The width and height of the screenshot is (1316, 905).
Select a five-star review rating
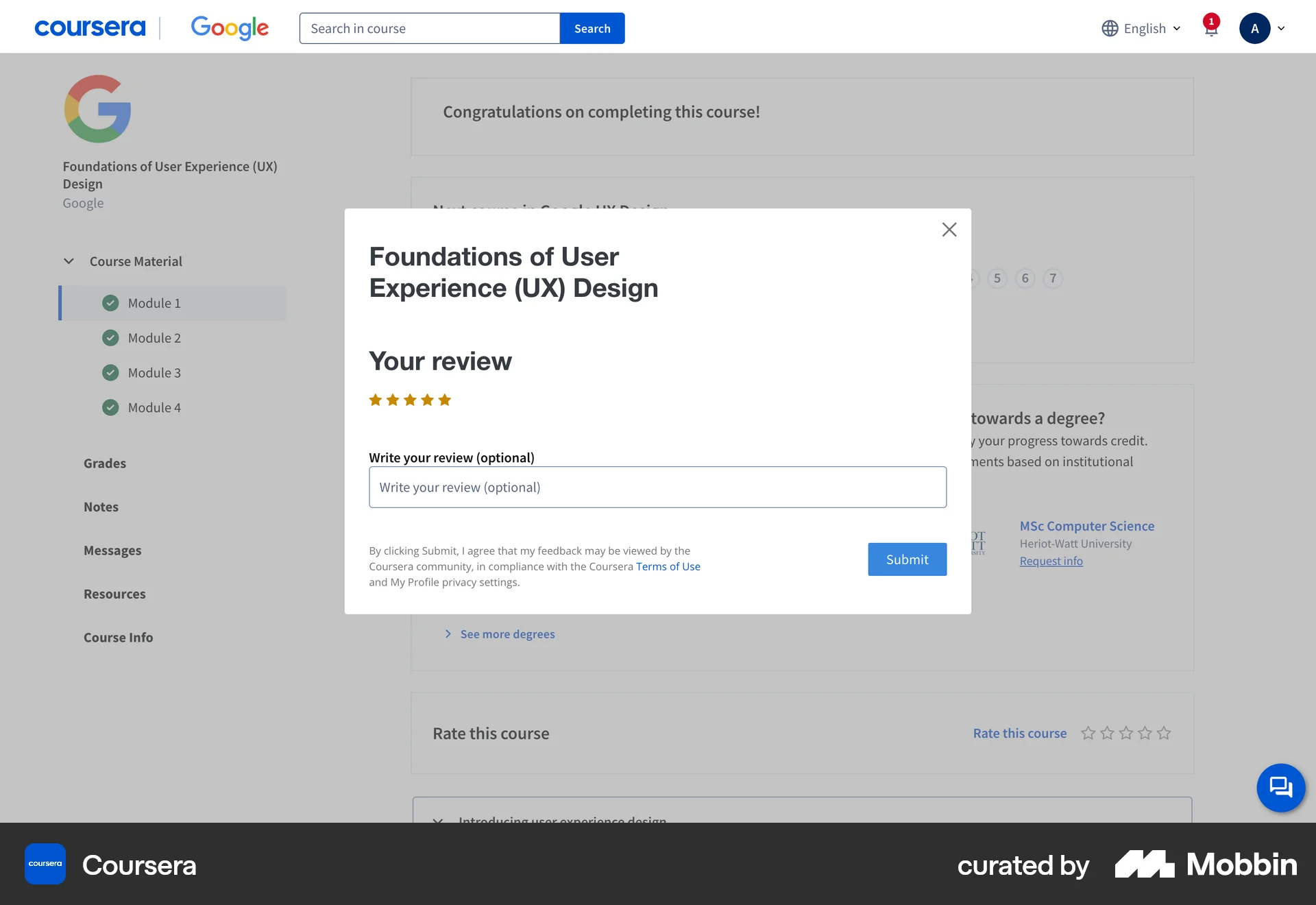(446, 400)
